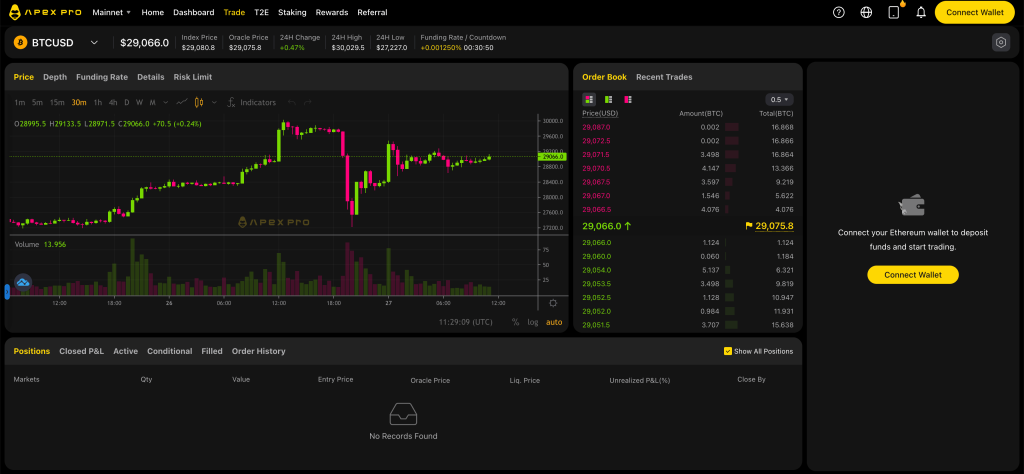Open the Home menu item
The width and height of the screenshot is (1024, 474).
(153, 12)
